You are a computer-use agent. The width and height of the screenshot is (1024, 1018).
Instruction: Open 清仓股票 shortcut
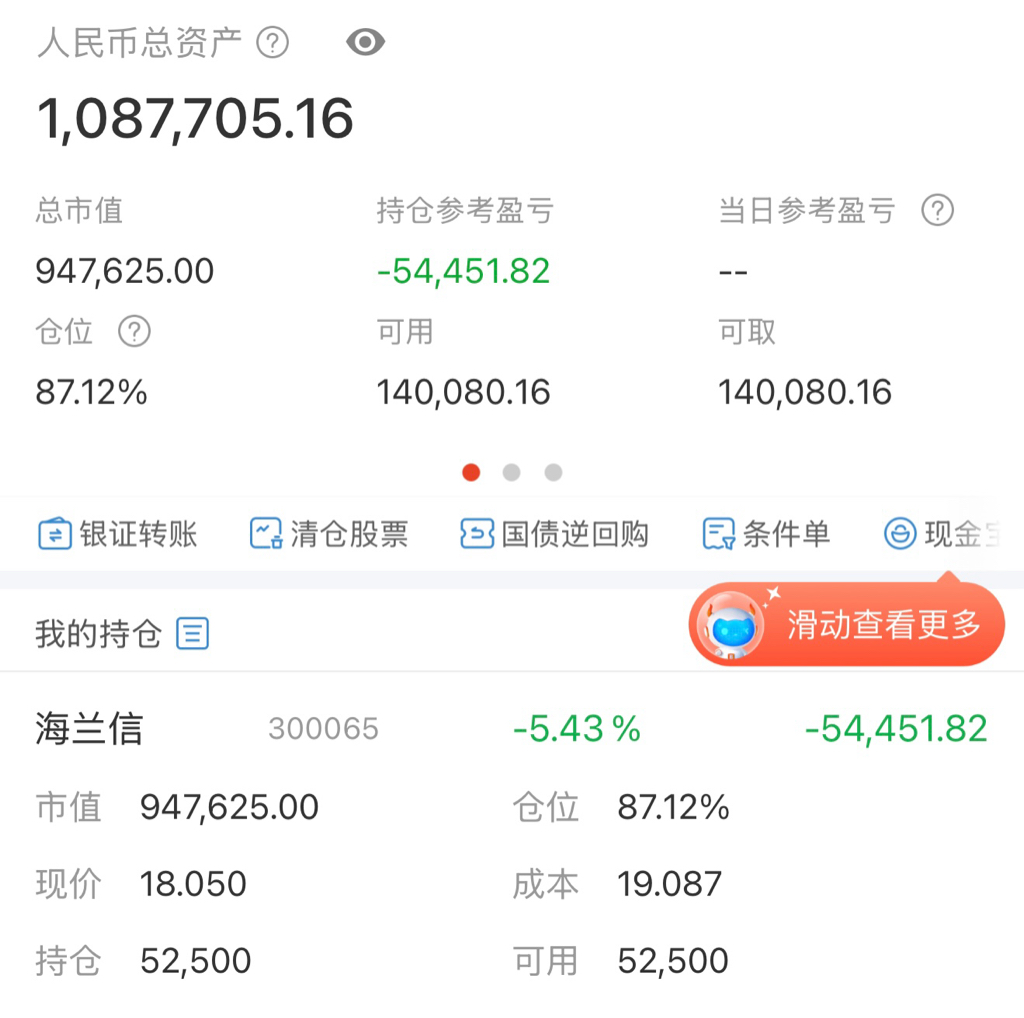329,533
